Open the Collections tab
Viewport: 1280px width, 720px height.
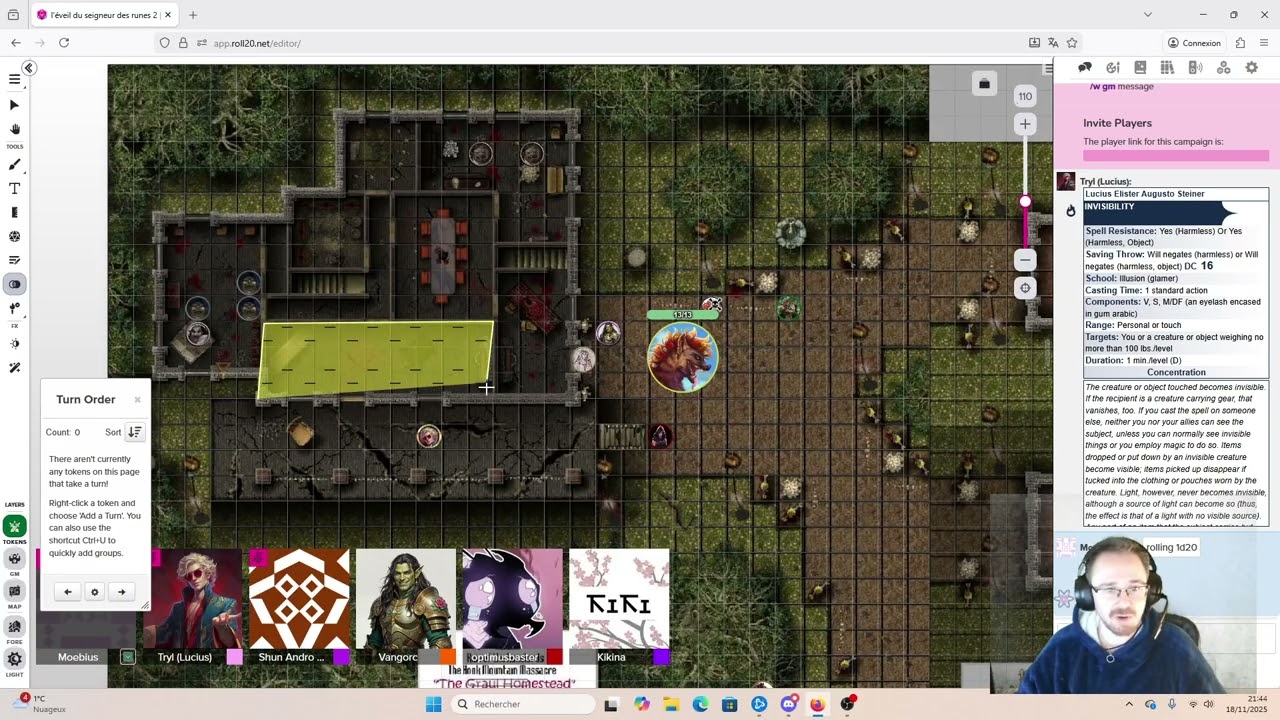1223,68
